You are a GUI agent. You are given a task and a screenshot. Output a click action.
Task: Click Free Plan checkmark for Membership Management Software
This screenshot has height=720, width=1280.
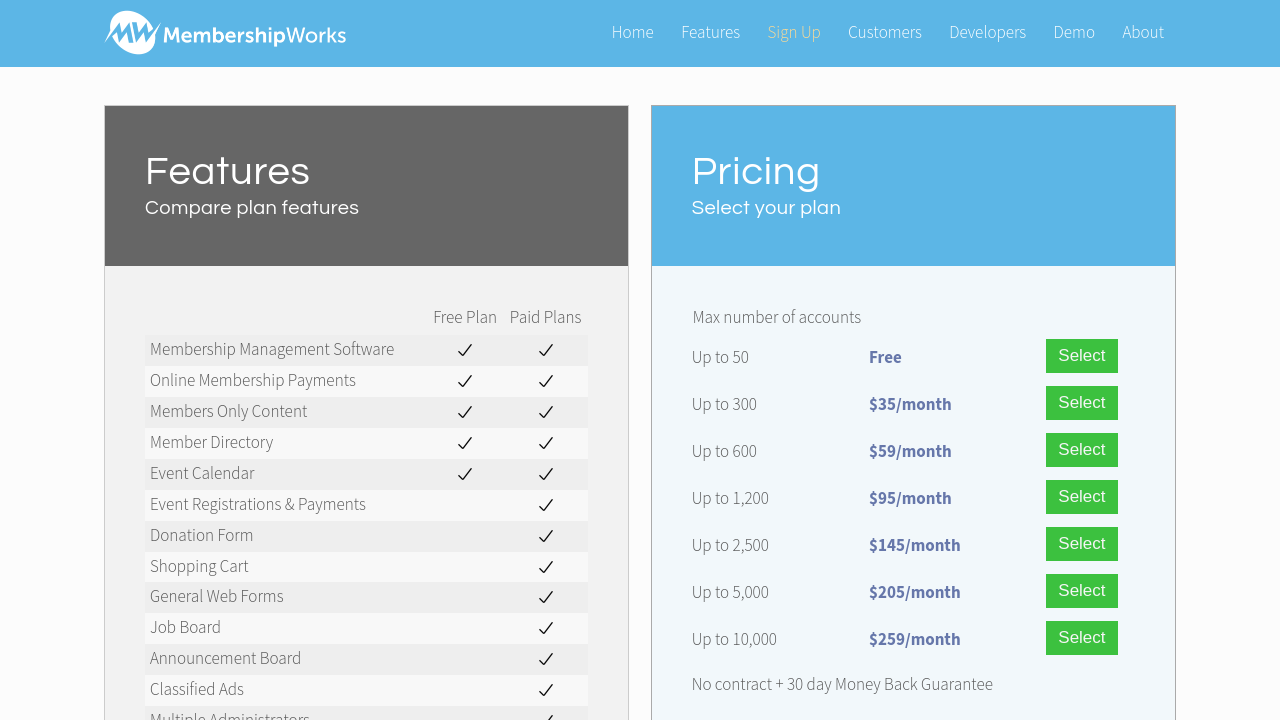click(x=465, y=350)
